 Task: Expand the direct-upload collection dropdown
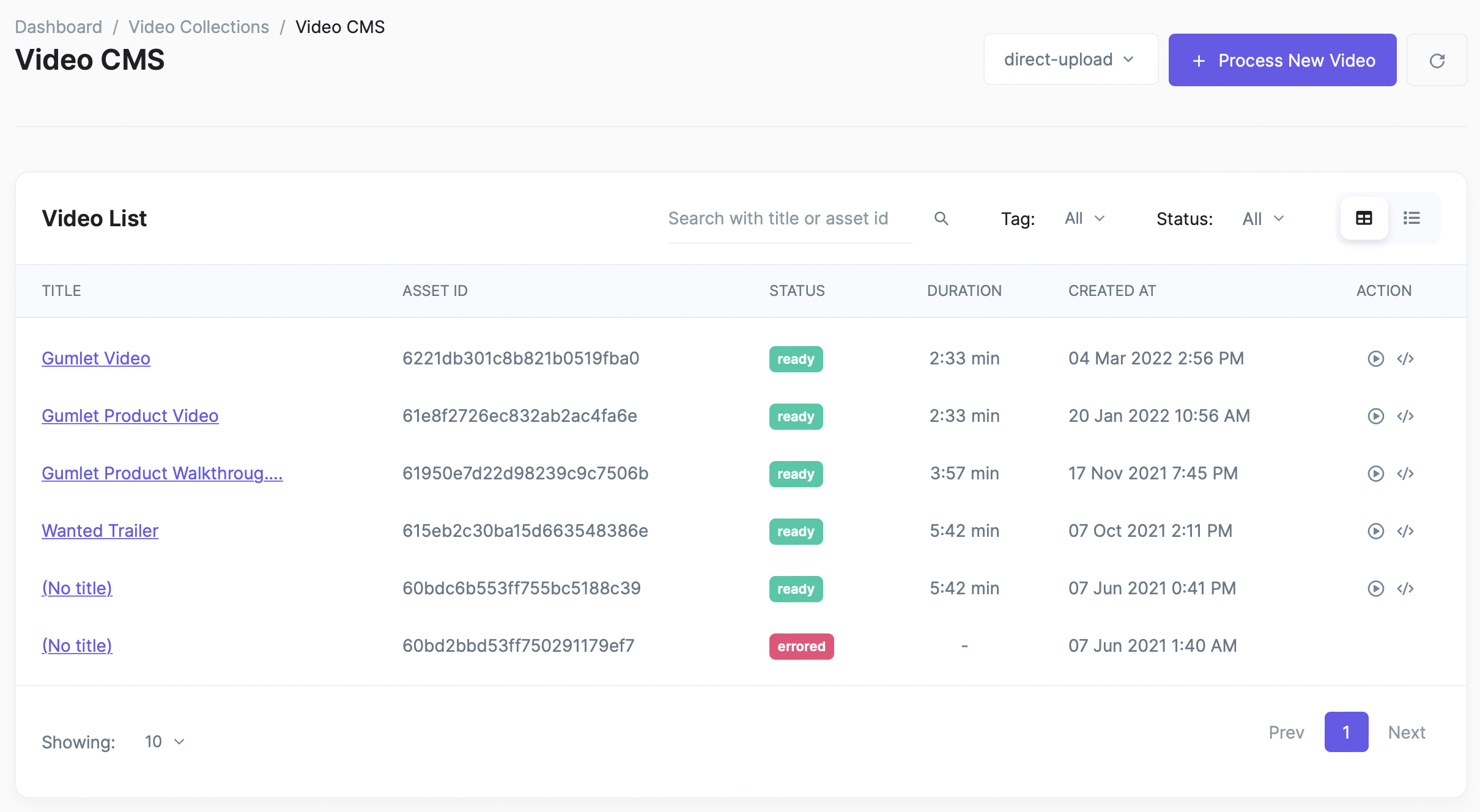tap(1070, 59)
